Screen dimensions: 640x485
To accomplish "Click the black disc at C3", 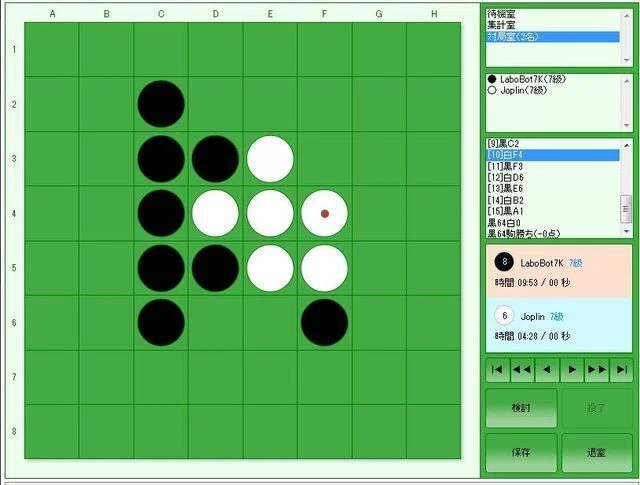I will click(x=161, y=159).
